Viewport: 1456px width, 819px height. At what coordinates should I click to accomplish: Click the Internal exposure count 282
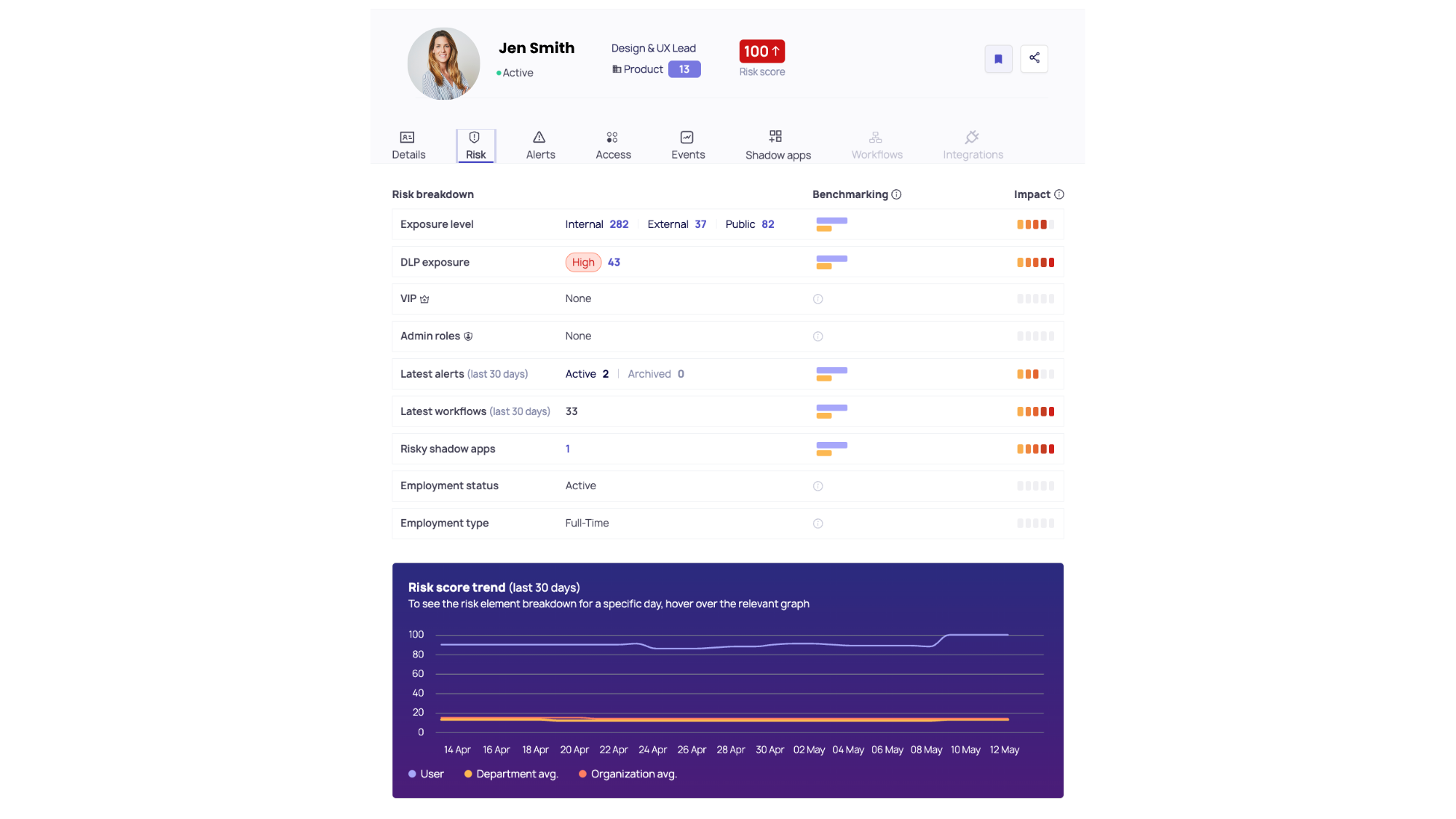619,224
